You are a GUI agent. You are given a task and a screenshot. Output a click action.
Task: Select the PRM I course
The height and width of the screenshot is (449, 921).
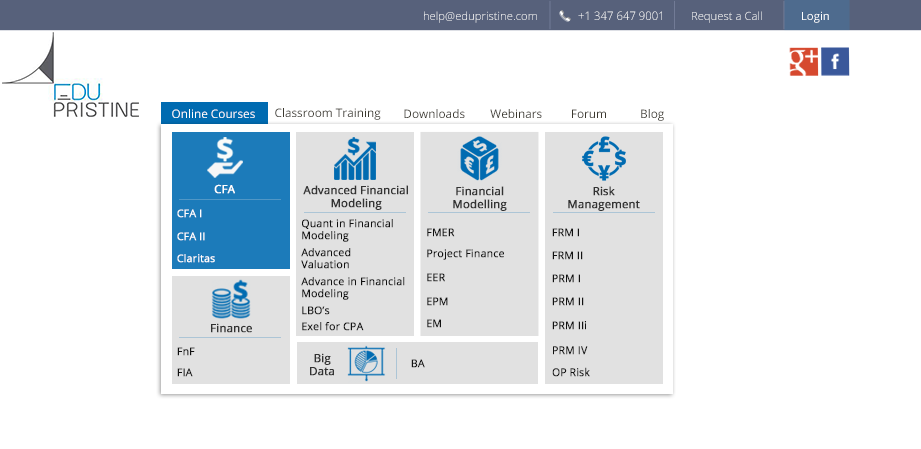coord(566,279)
